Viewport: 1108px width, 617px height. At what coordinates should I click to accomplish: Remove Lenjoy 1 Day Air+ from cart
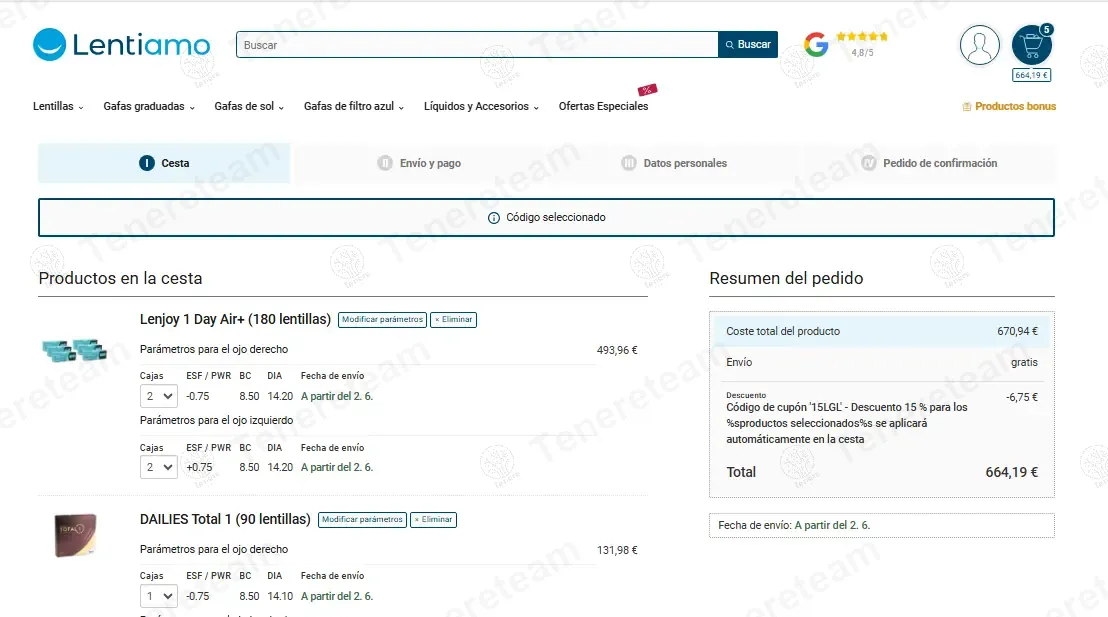(x=454, y=319)
